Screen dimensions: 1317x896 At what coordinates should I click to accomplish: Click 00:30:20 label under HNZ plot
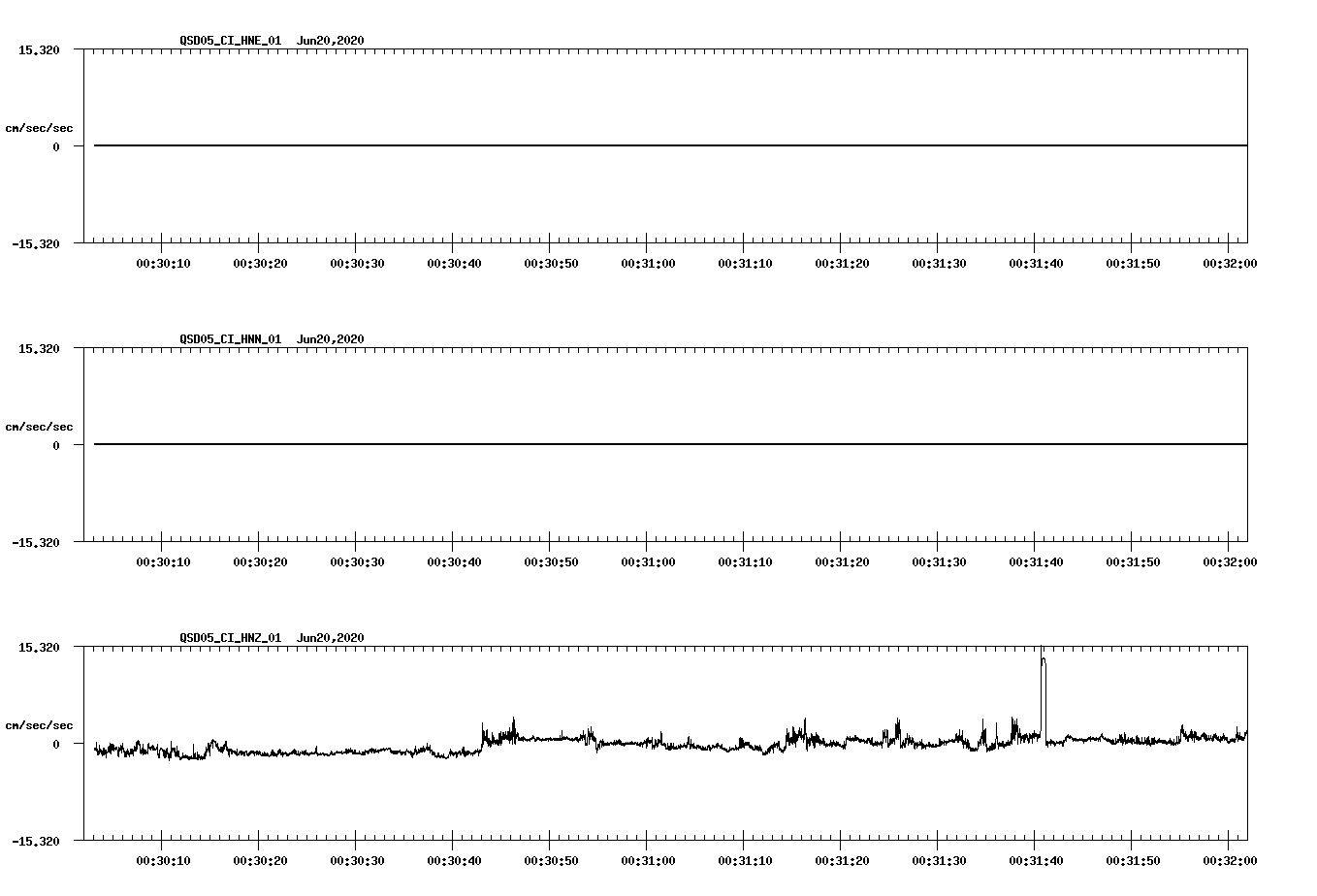(x=260, y=861)
